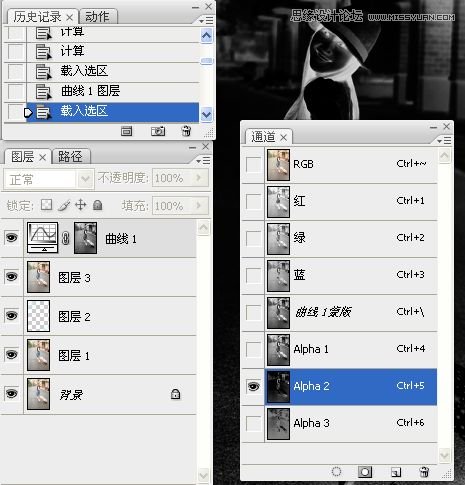Select the Alpha 3 channel

(351, 424)
